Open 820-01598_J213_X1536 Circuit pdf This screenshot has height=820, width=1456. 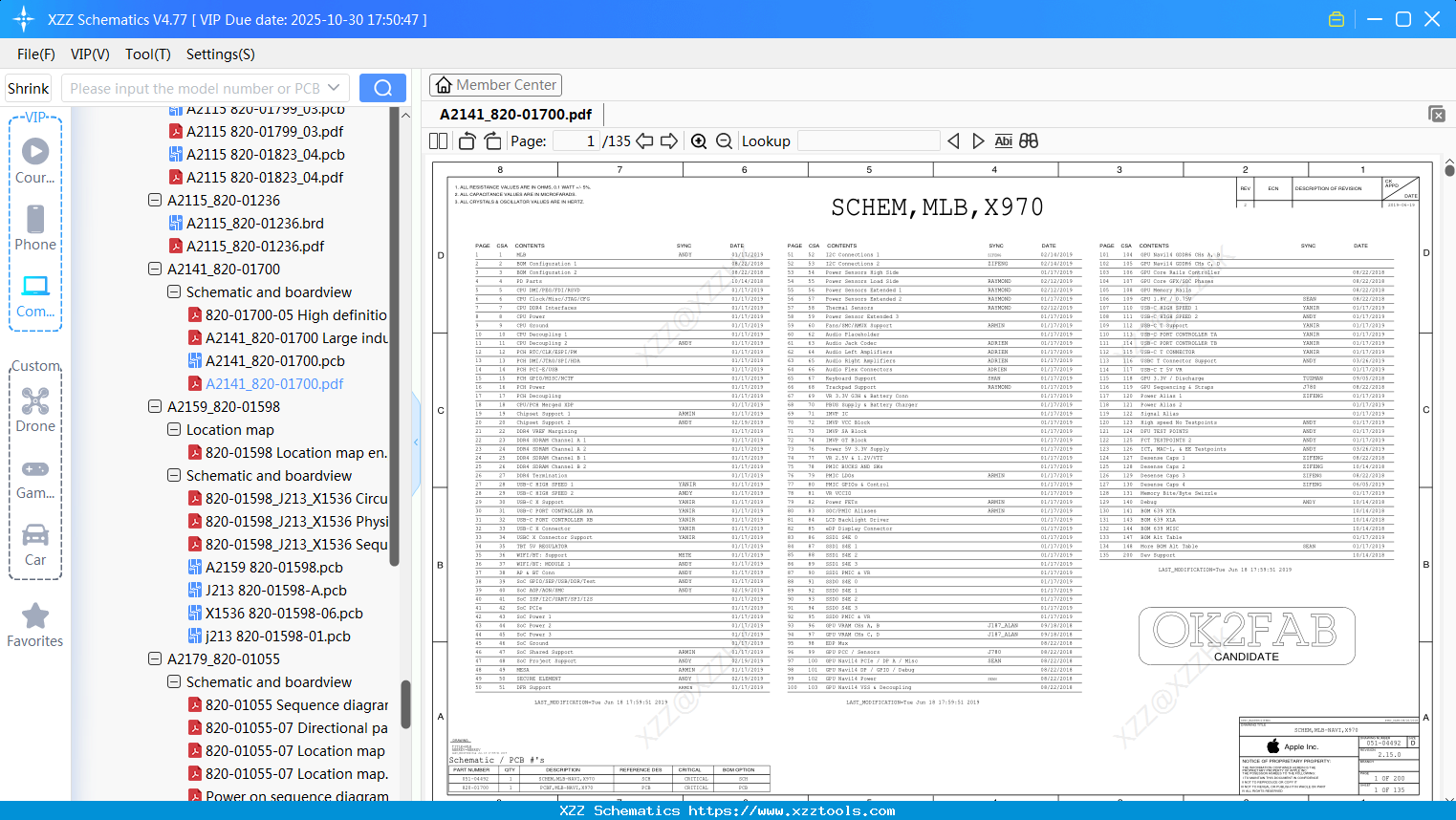288,499
